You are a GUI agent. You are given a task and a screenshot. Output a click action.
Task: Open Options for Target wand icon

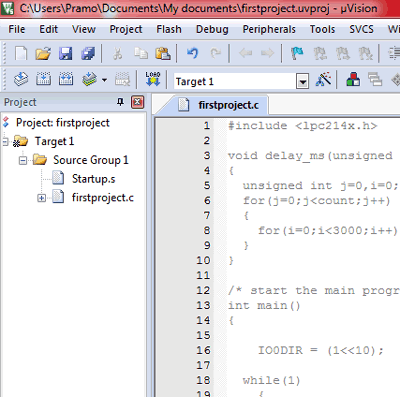coord(323,80)
